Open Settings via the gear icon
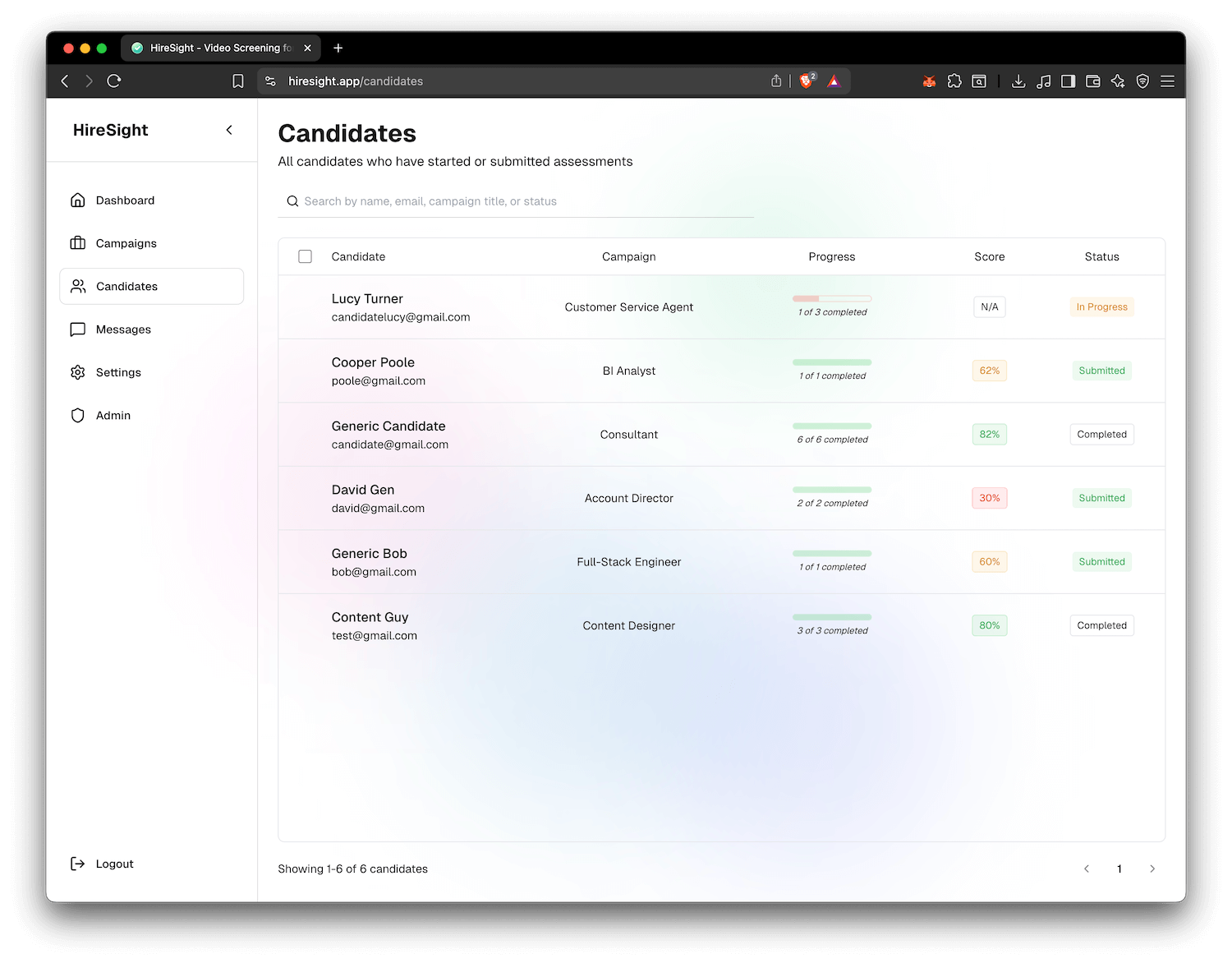 (78, 372)
